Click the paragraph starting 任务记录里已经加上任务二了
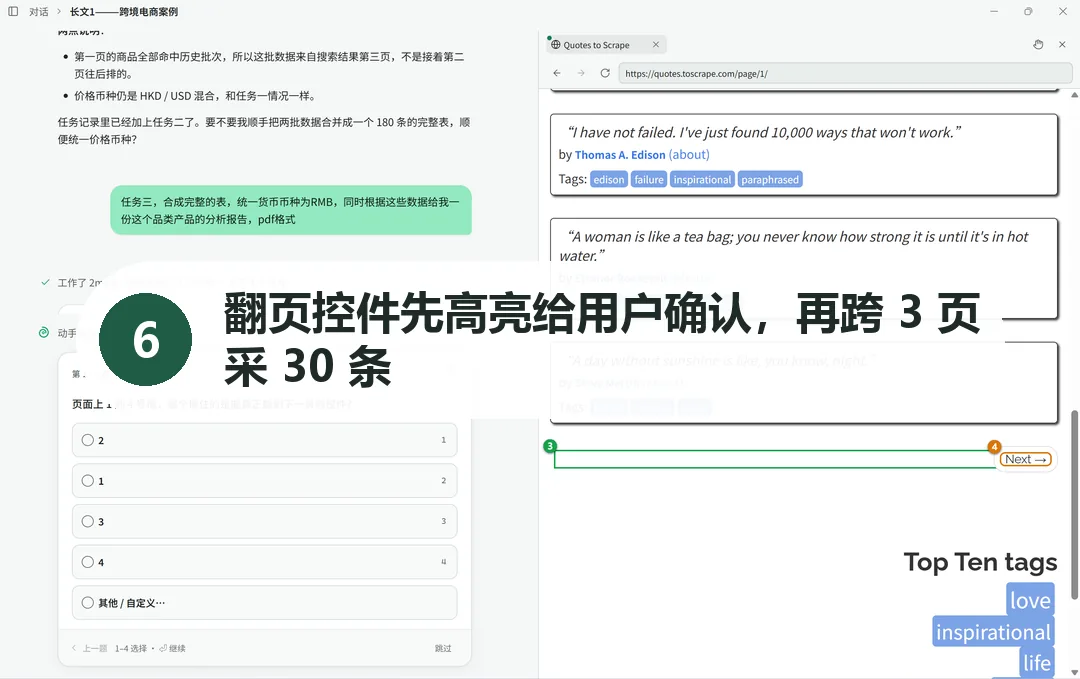 264,130
